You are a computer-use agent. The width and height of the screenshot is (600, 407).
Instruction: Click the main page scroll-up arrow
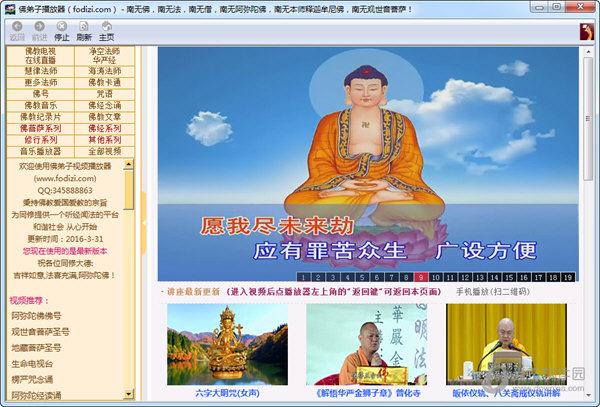pyautogui.click(x=588, y=52)
